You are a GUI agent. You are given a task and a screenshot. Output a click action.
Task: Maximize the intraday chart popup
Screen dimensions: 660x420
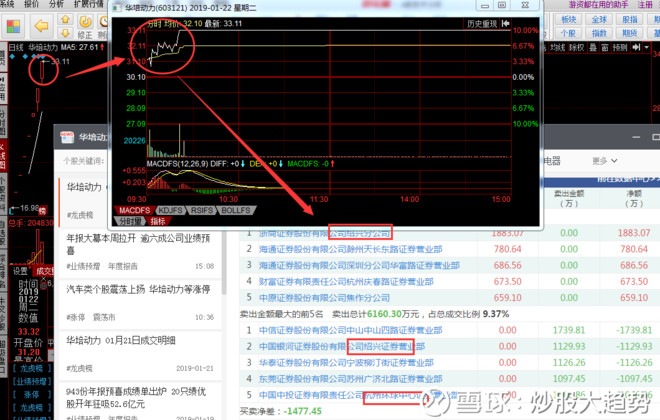(x=502, y=5)
